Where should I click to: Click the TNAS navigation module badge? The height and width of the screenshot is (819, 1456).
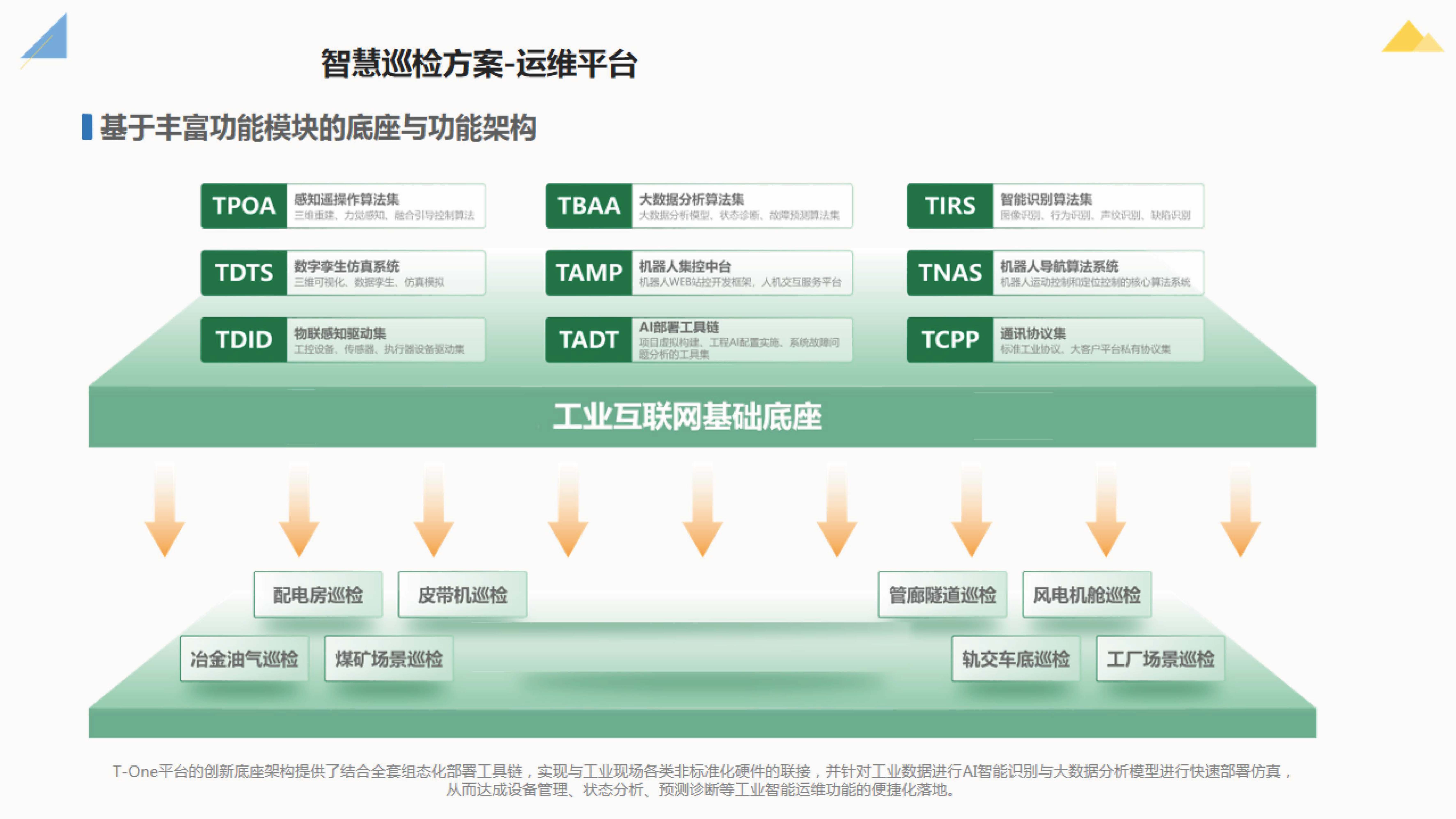950,273
